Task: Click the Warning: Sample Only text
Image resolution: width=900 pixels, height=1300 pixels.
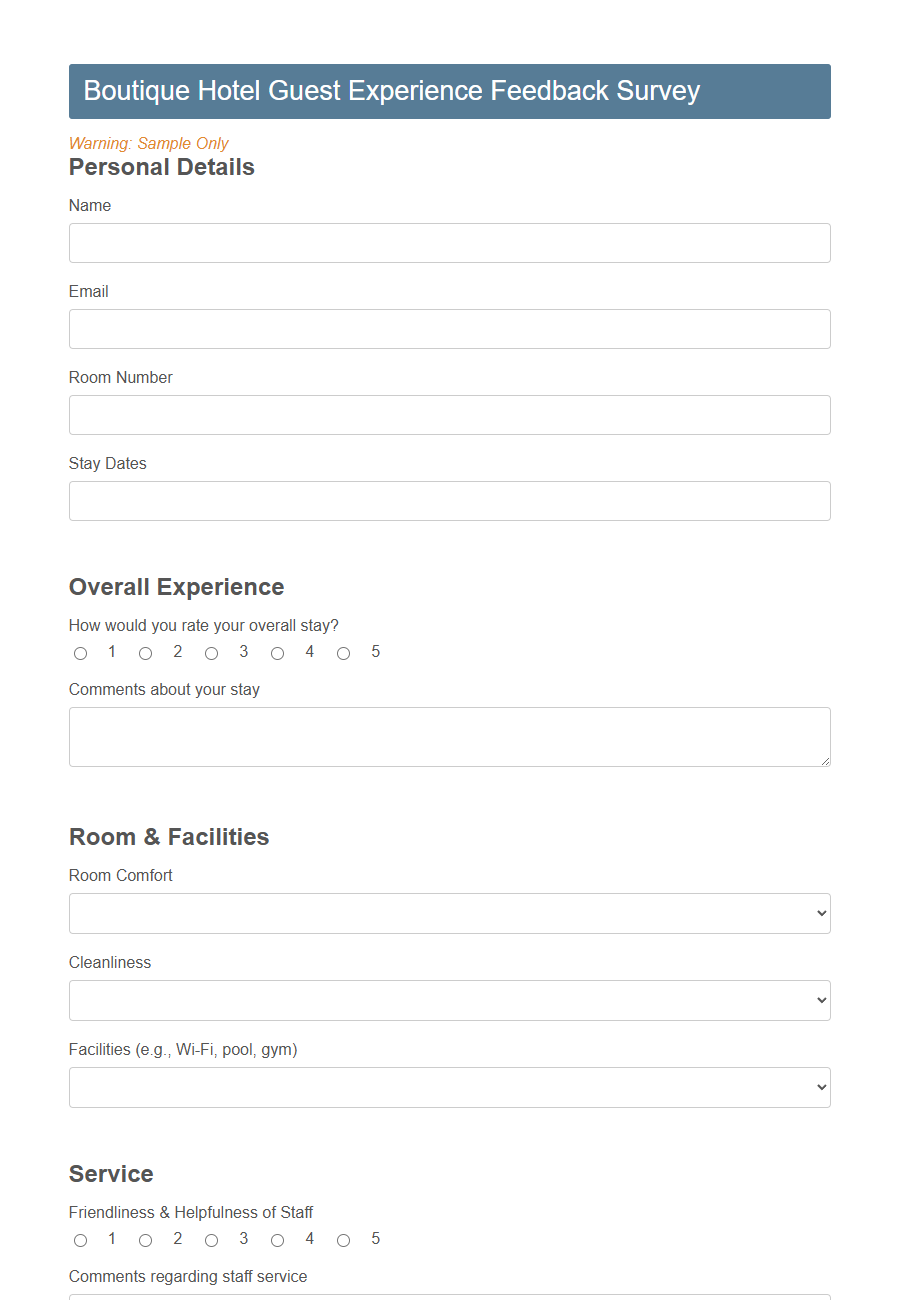Action: click(148, 143)
